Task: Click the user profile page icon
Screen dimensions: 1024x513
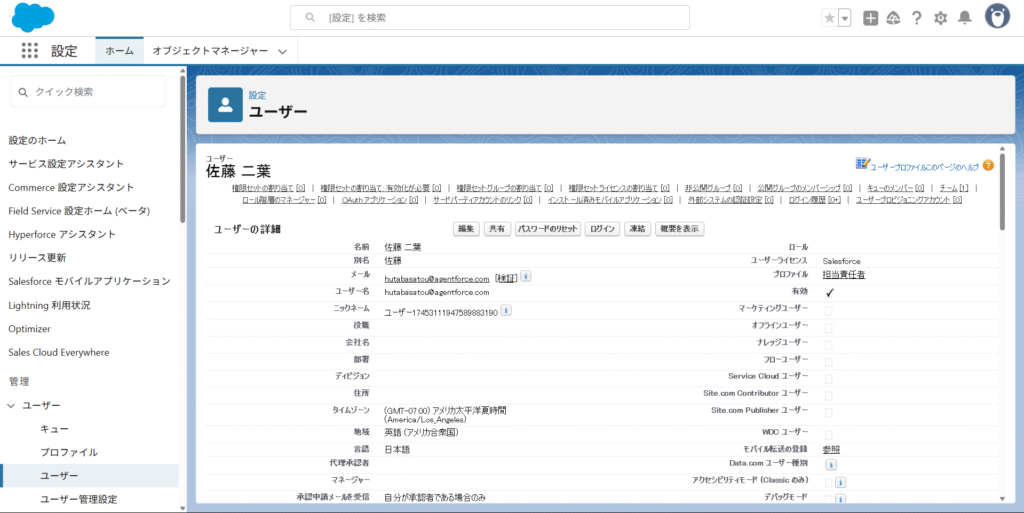Action: coord(862,163)
